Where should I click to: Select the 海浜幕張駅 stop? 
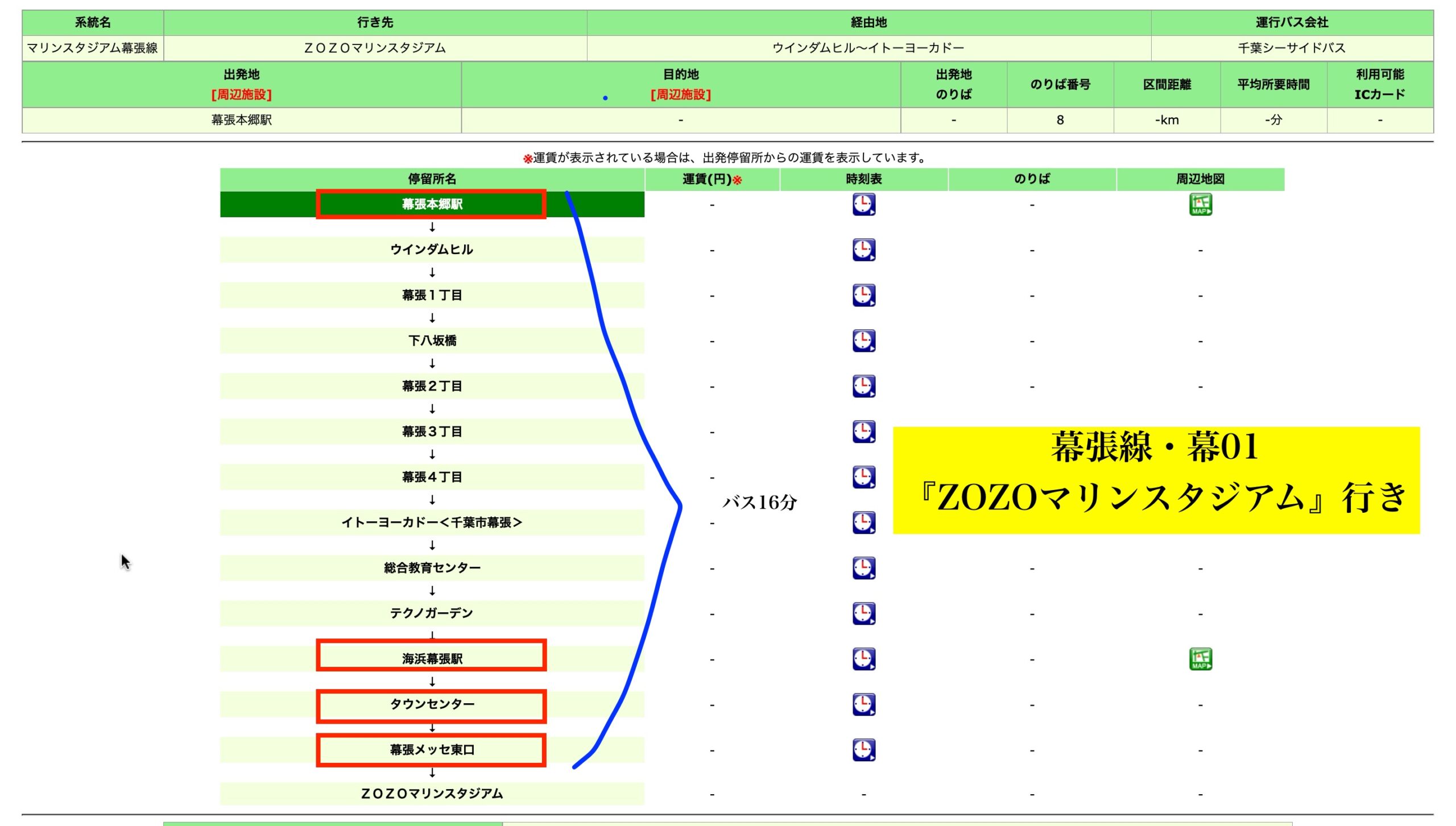click(x=432, y=659)
